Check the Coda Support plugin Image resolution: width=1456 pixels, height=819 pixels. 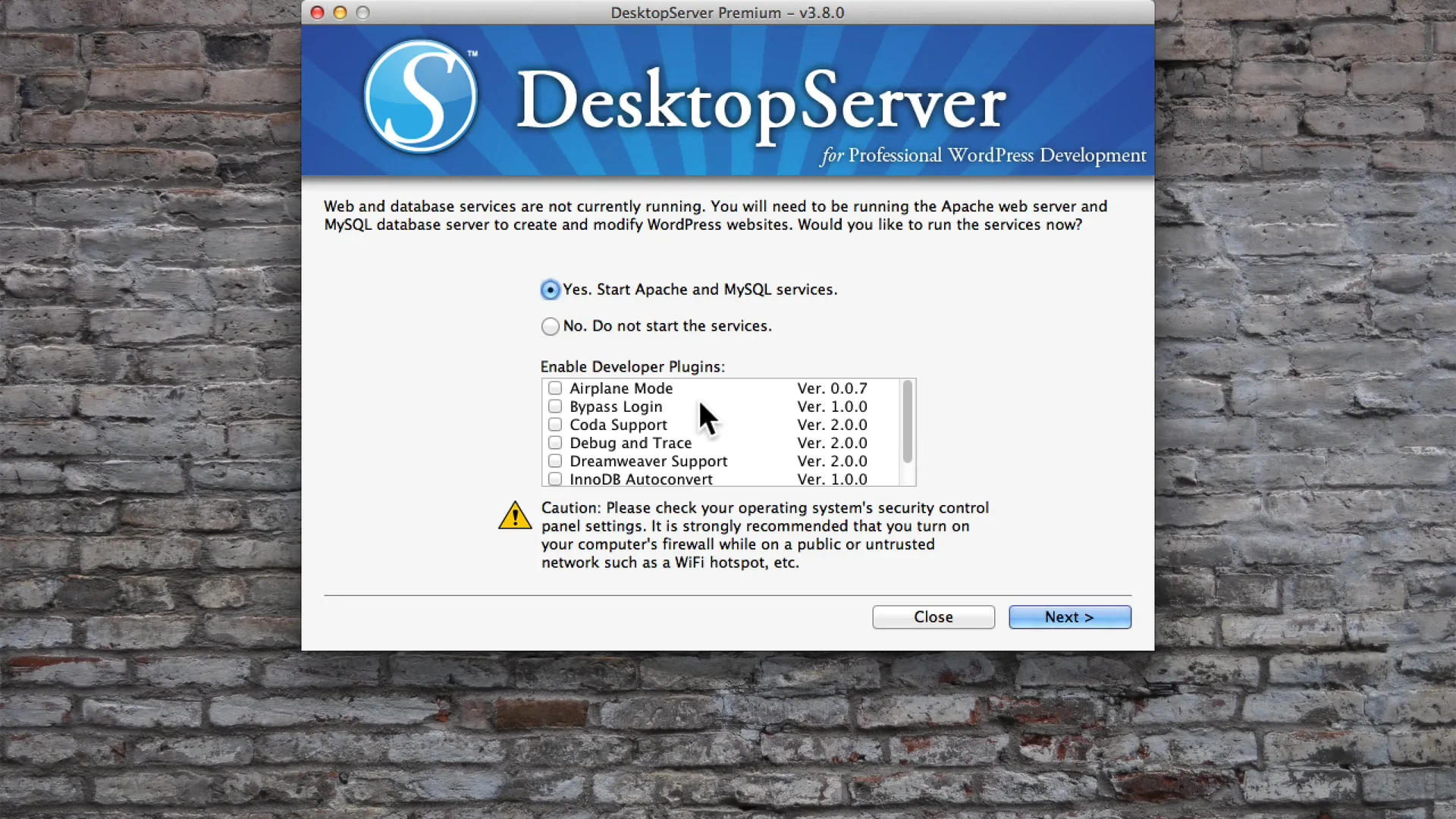coord(555,425)
